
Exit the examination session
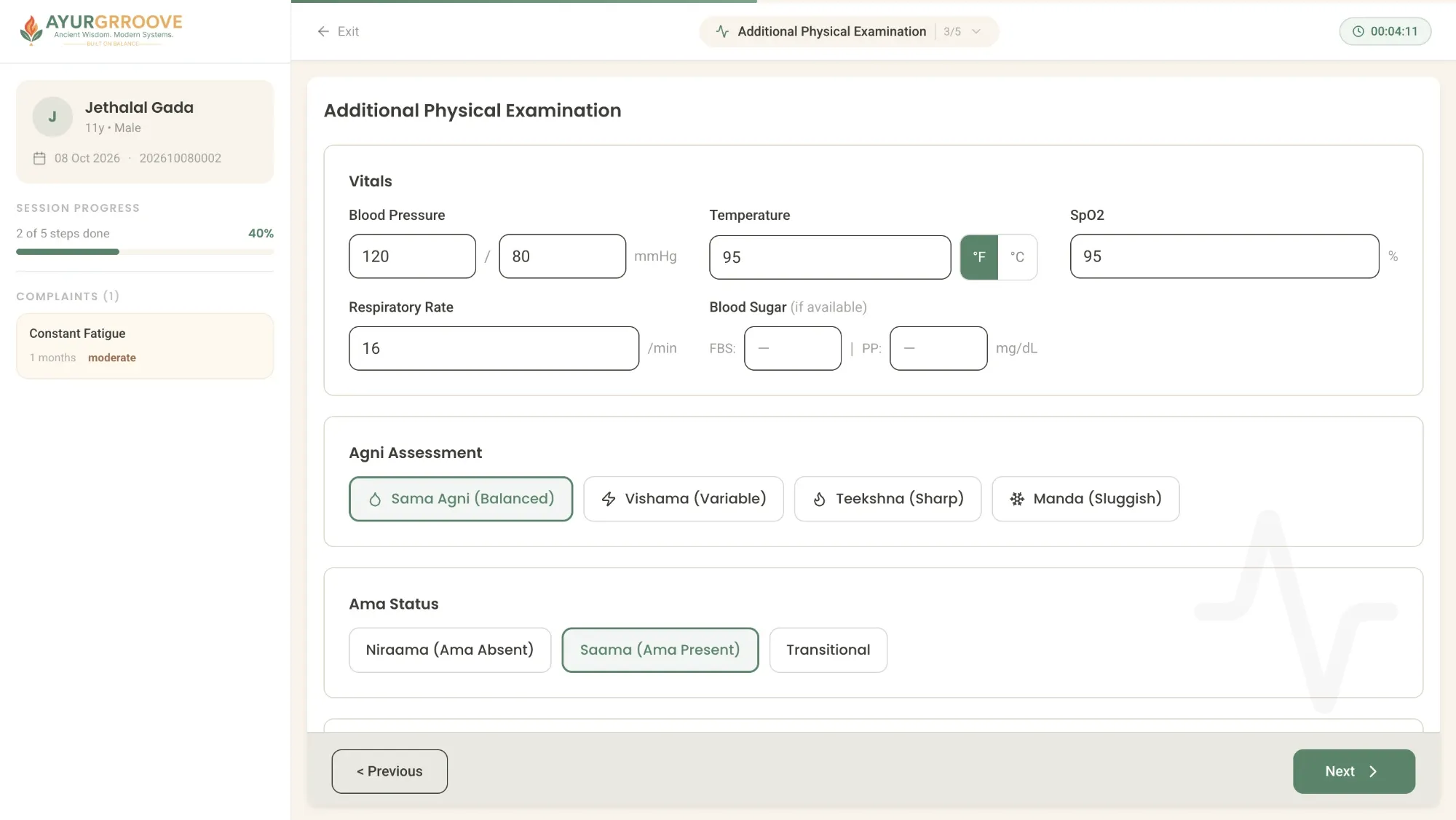tap(339, 31)
